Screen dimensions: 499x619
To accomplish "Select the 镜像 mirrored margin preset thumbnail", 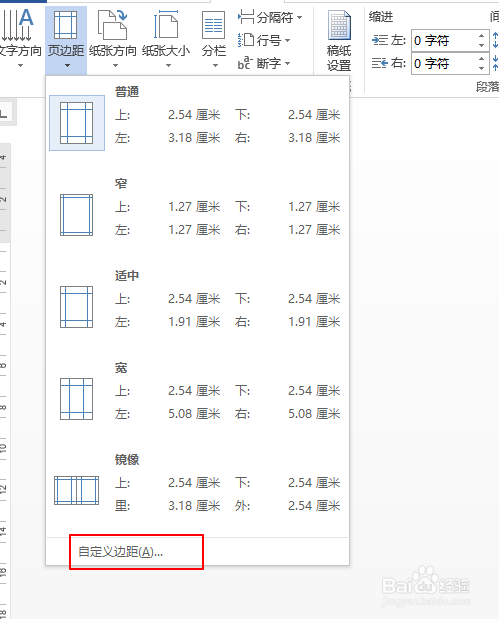I will pos(77,490).
